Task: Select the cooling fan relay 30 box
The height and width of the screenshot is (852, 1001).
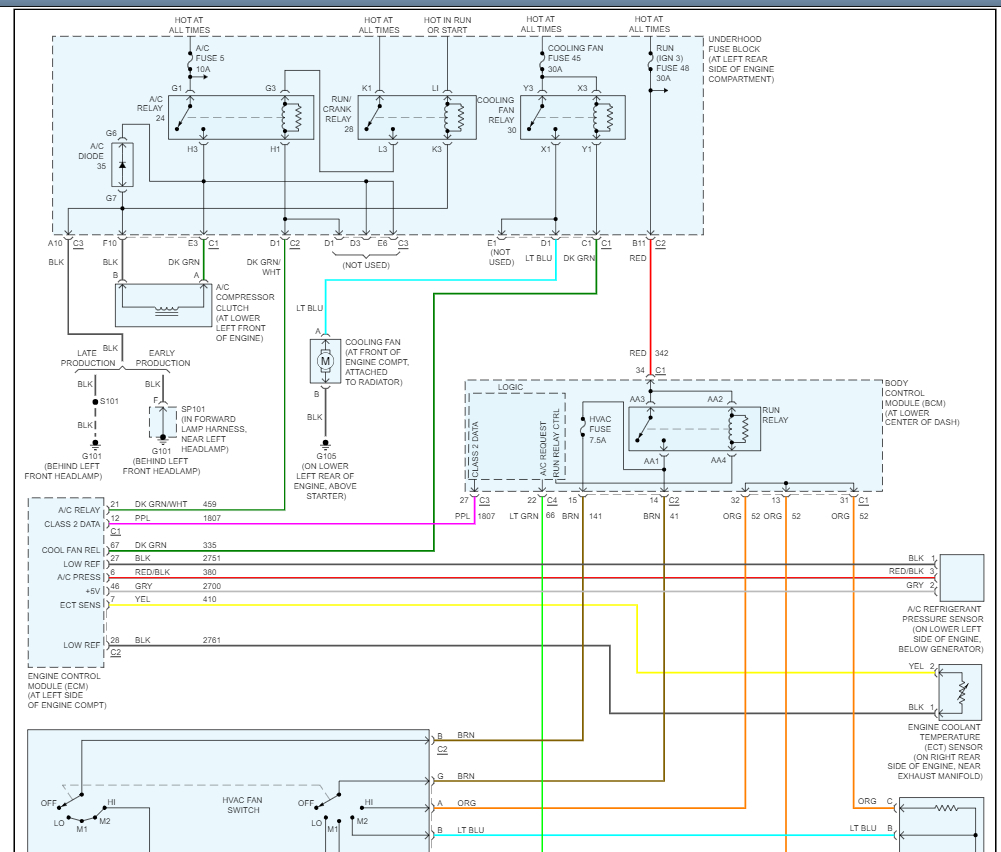Action: click(x=572, y=117)
